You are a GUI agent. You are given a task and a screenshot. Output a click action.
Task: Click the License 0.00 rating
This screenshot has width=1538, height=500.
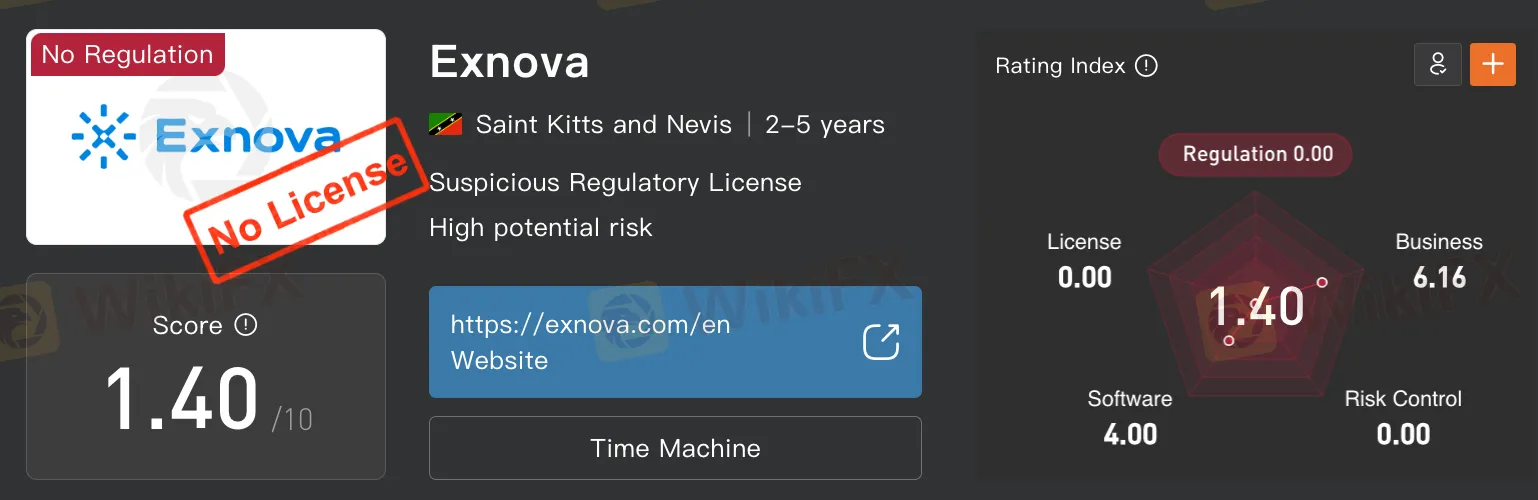[x=1084, y=260]
